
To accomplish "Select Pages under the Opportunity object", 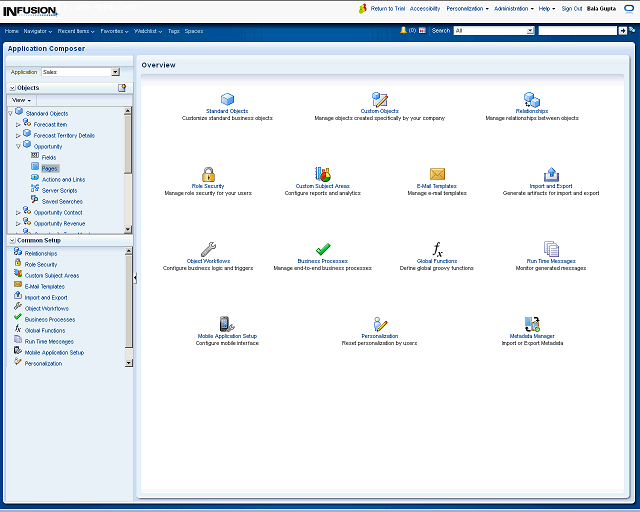I will [x=50, y=168].
